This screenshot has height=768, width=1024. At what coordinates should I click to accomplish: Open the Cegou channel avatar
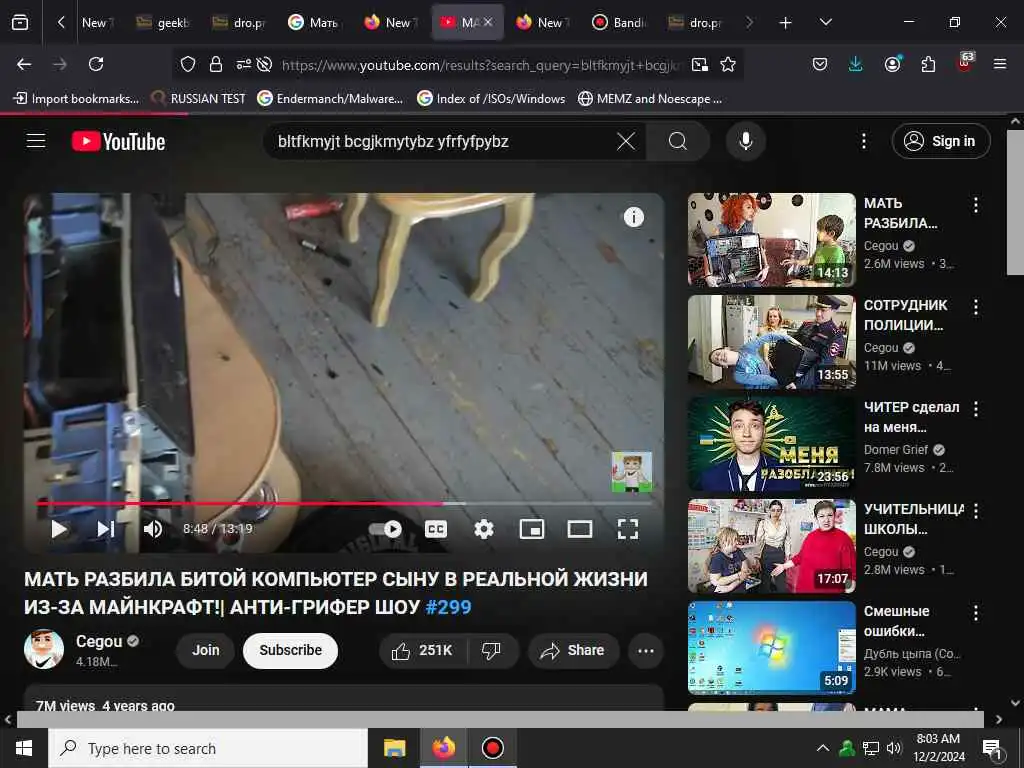click(44, 649)
